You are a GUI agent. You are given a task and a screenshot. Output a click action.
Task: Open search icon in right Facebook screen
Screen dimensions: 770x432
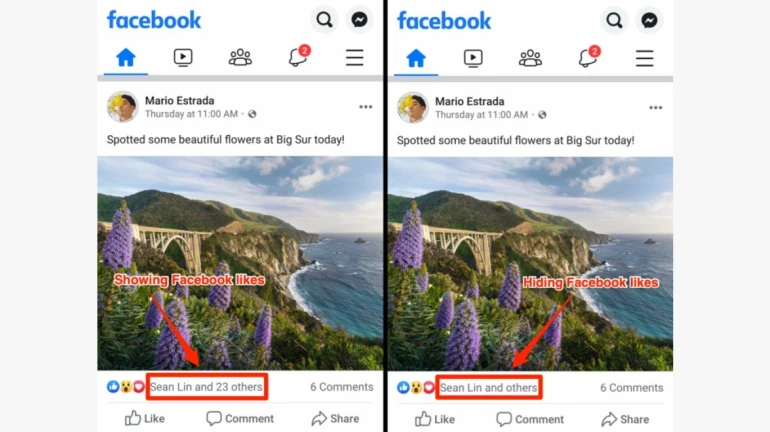(x=614, y=21)
